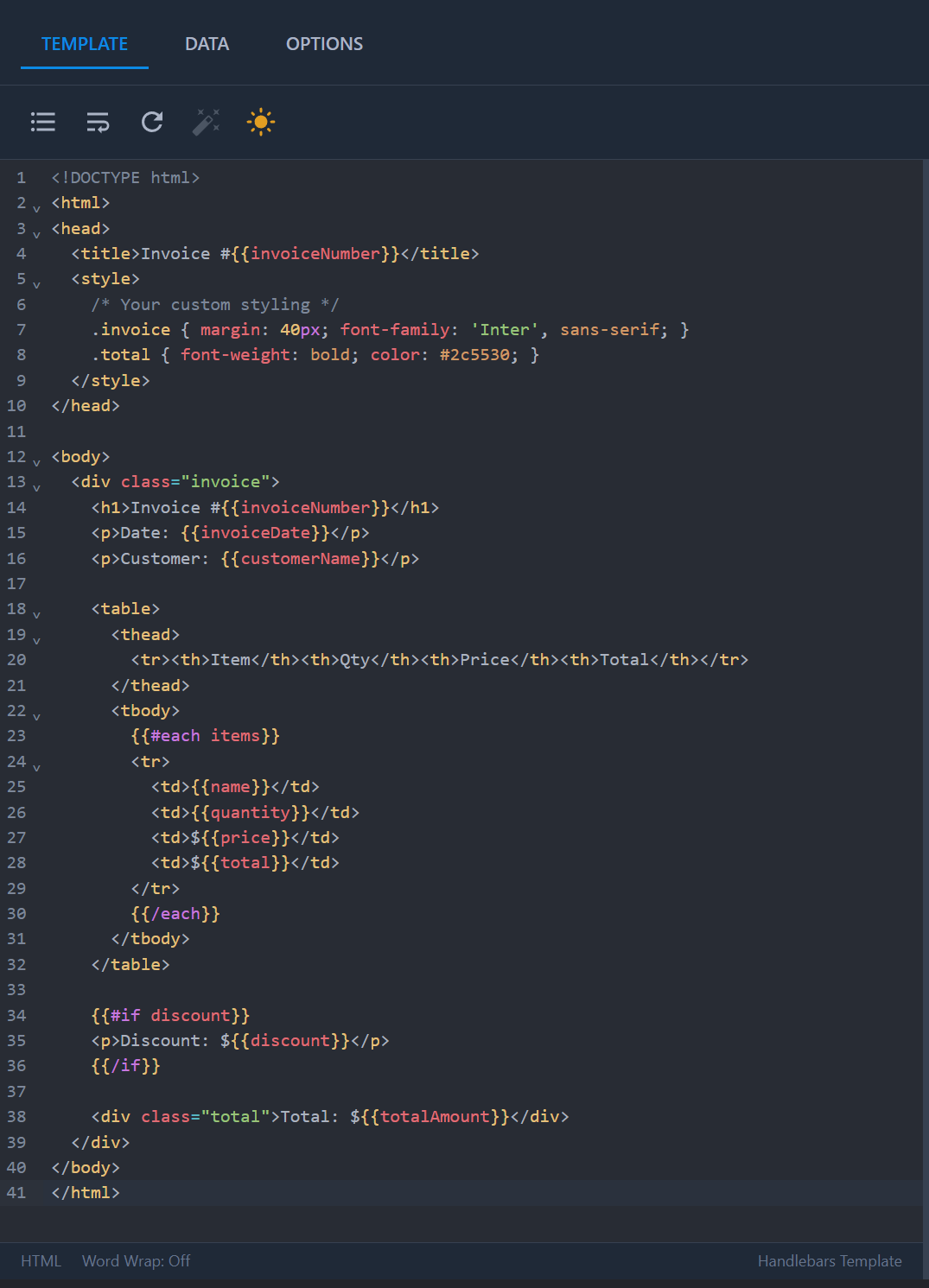Click the refresh icon in the toolbar

pos(152,122)
